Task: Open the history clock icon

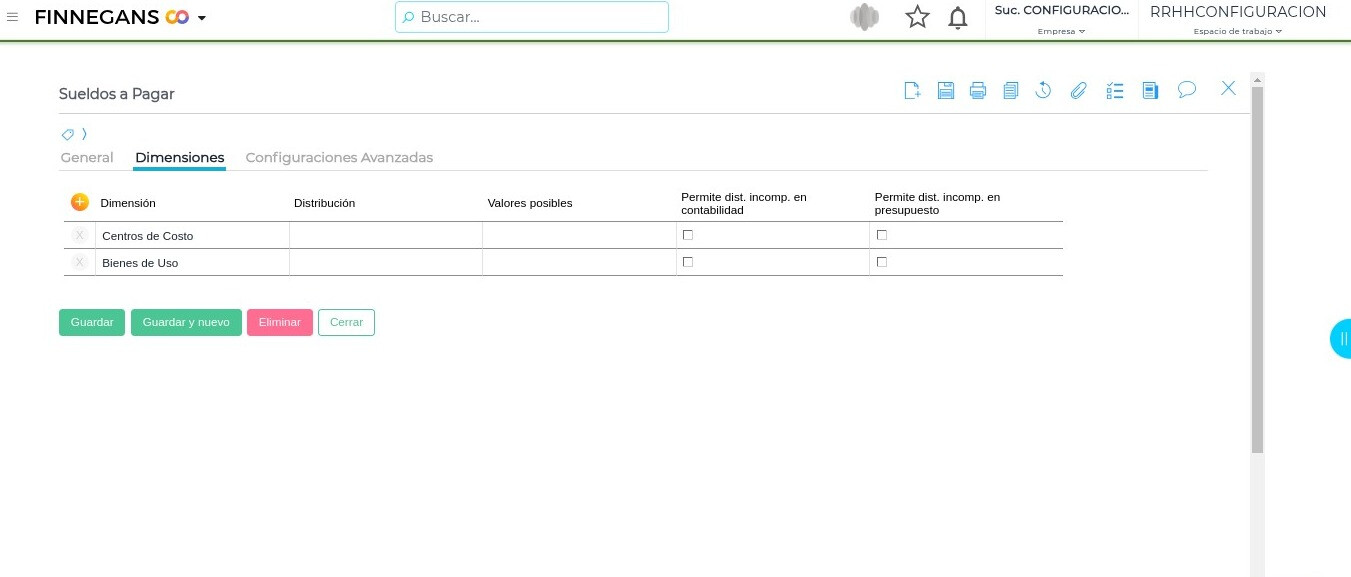Action: point(1043,90)
